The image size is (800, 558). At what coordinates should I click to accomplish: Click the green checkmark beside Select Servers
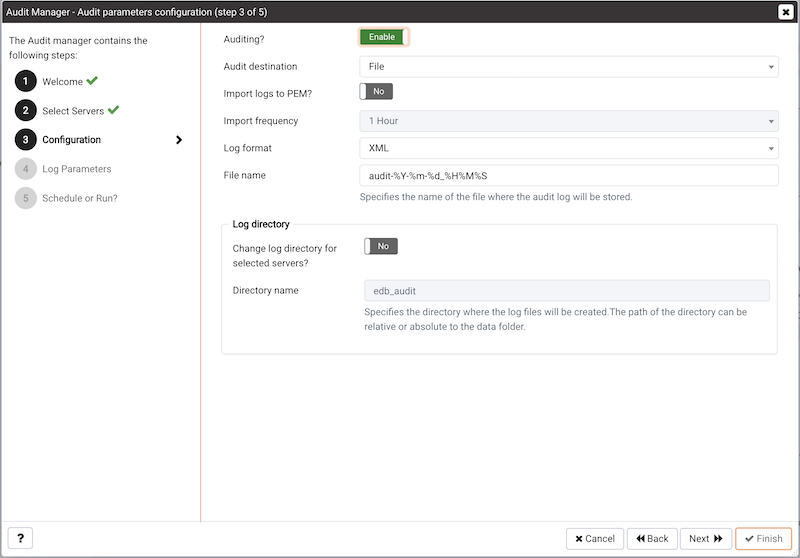tap(113, 110)
